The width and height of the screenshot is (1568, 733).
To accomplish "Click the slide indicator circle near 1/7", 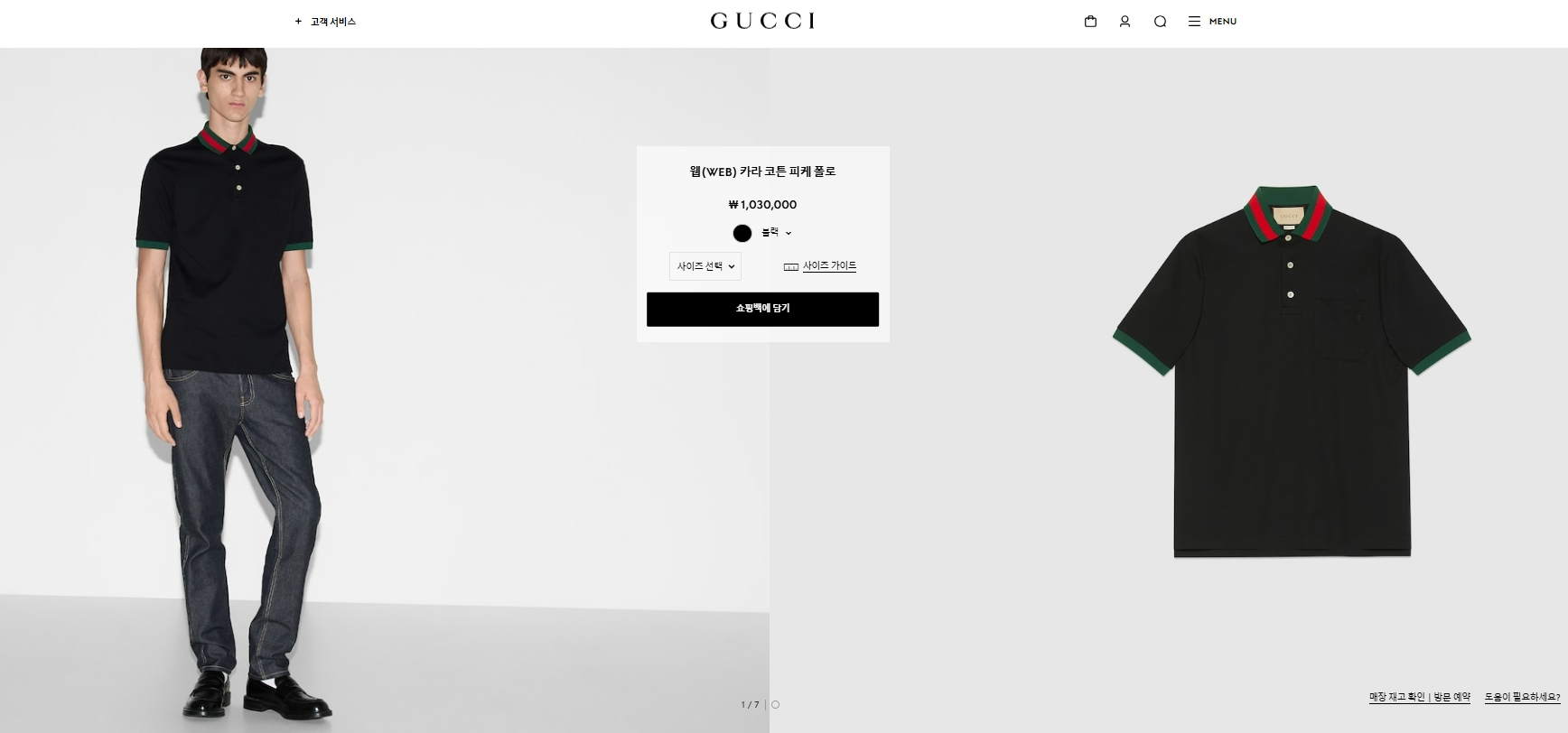I will pyautogui.click(x=775, y=705).
